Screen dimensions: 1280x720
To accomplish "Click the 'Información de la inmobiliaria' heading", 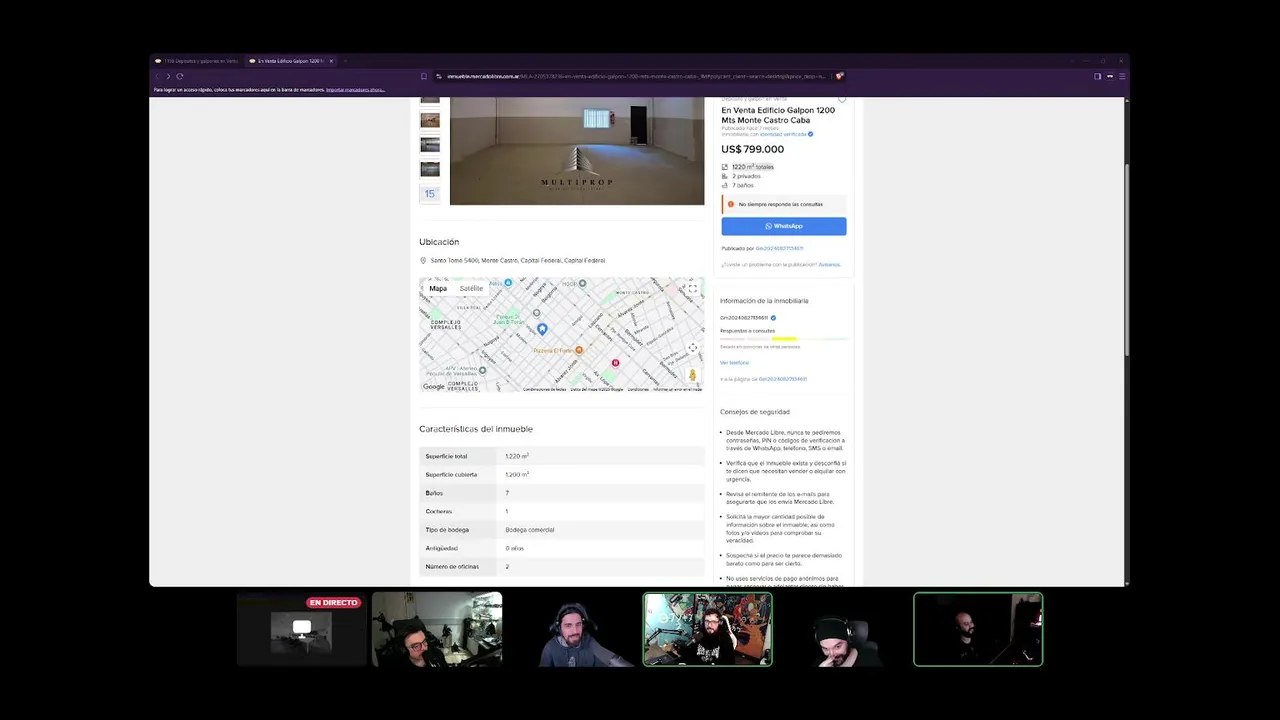I will tap(764, 301).
